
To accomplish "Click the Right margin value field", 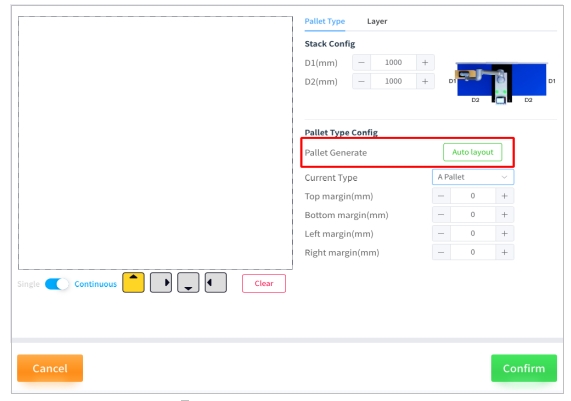I will coord(473,252).
